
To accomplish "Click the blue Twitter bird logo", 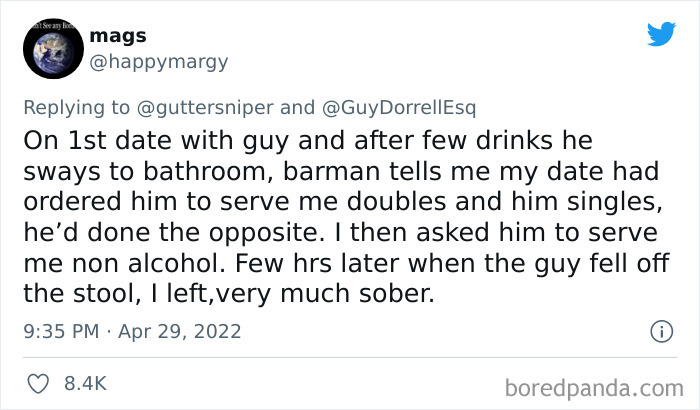I will tap(660, 35).
